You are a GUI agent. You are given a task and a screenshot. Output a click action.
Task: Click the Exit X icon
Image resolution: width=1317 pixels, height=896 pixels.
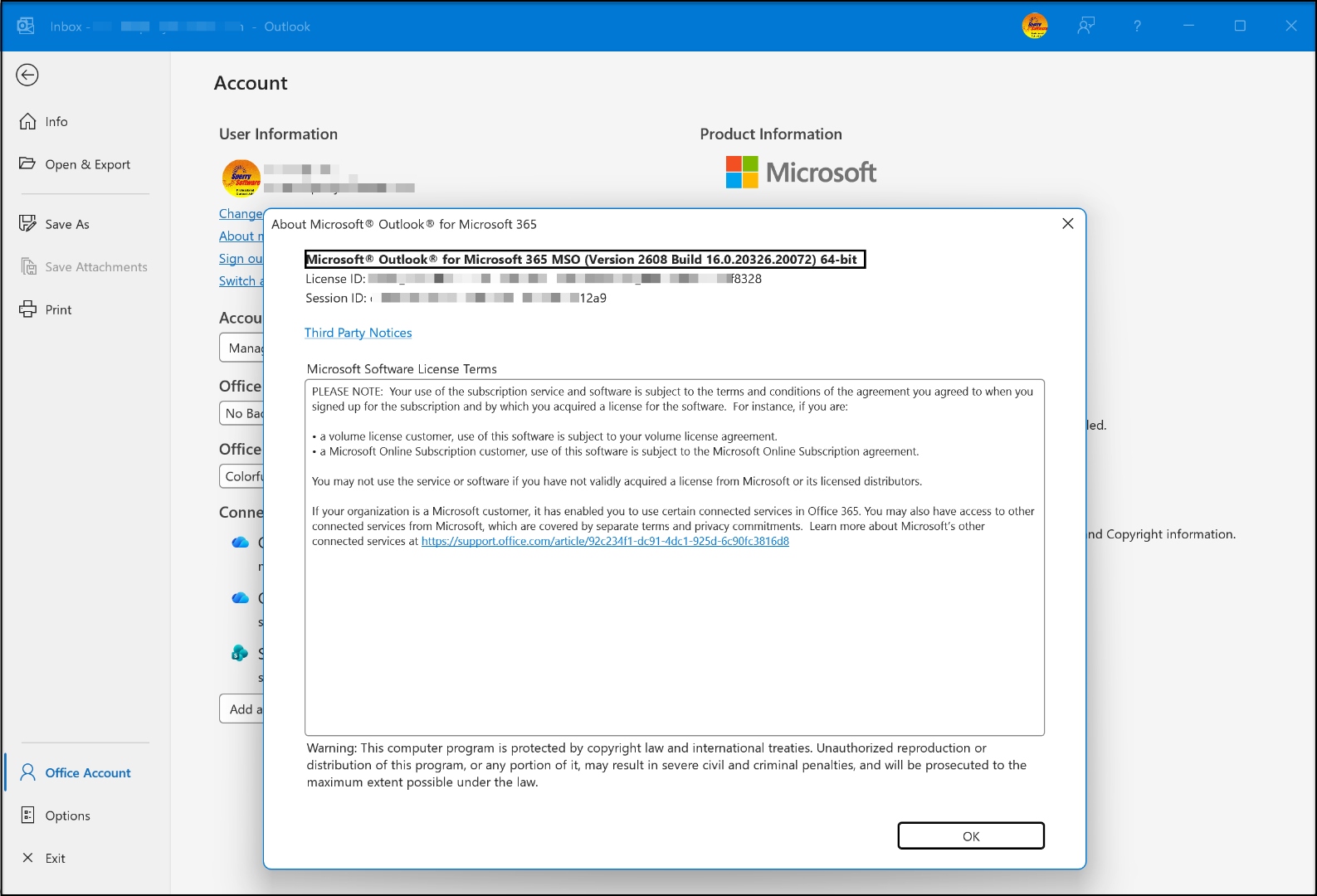click(27, 858)
